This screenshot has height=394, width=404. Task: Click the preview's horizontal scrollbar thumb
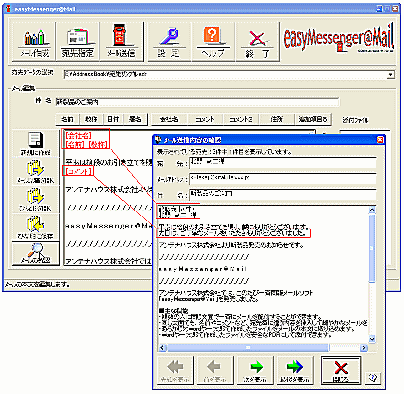[248, 348]
